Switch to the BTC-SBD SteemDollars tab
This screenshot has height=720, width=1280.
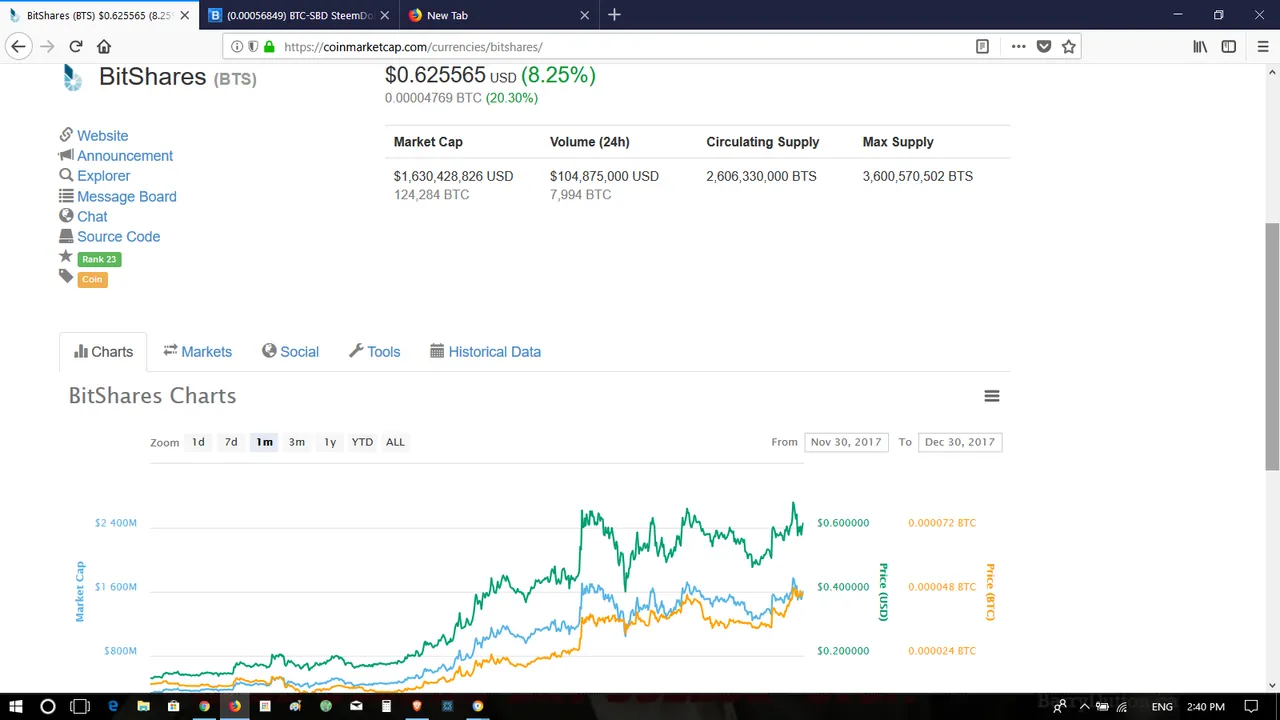pyautogui.click(x=300, y=15)
